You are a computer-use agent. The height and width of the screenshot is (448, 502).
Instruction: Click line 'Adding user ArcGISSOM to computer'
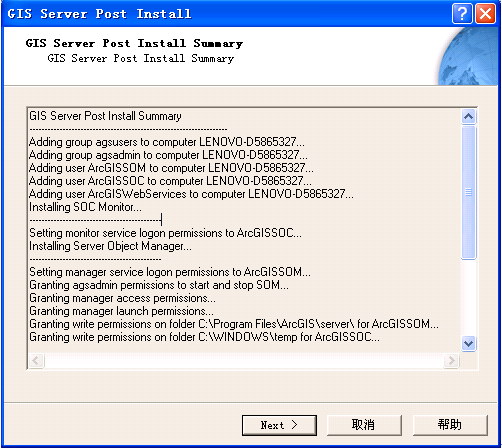[171, 168]
